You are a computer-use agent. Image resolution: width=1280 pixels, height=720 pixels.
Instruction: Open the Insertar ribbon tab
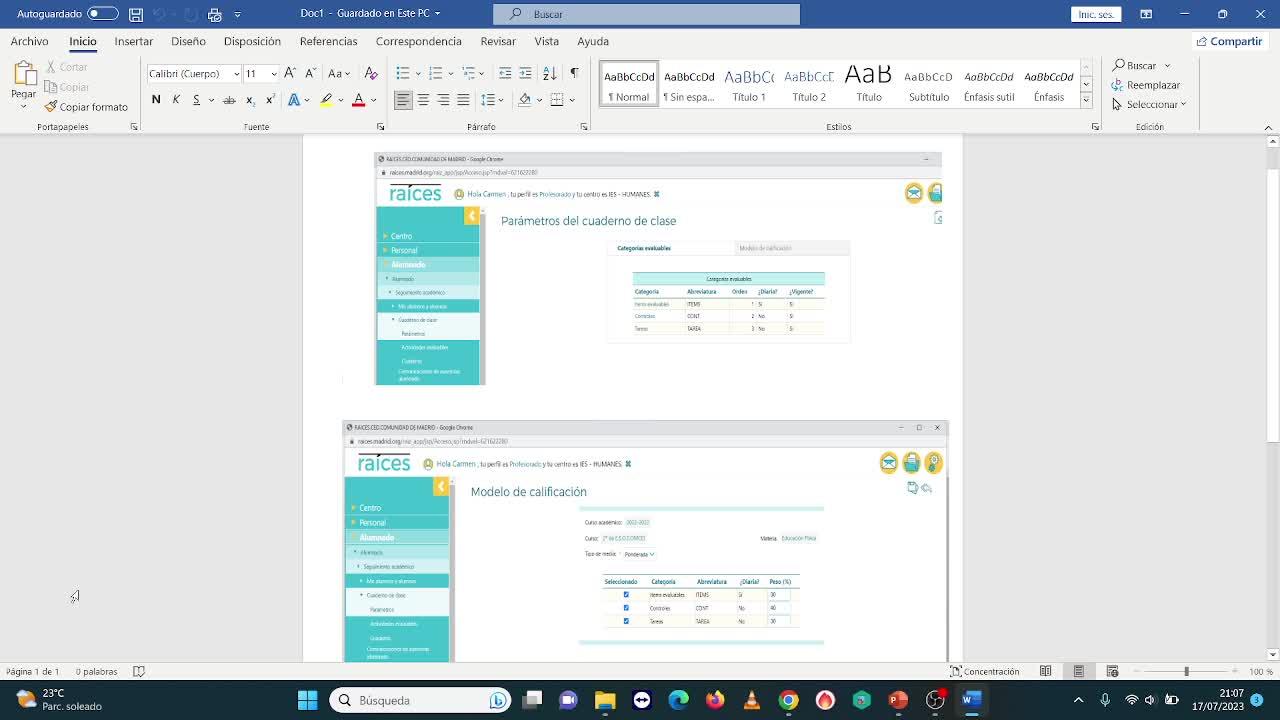133,41
